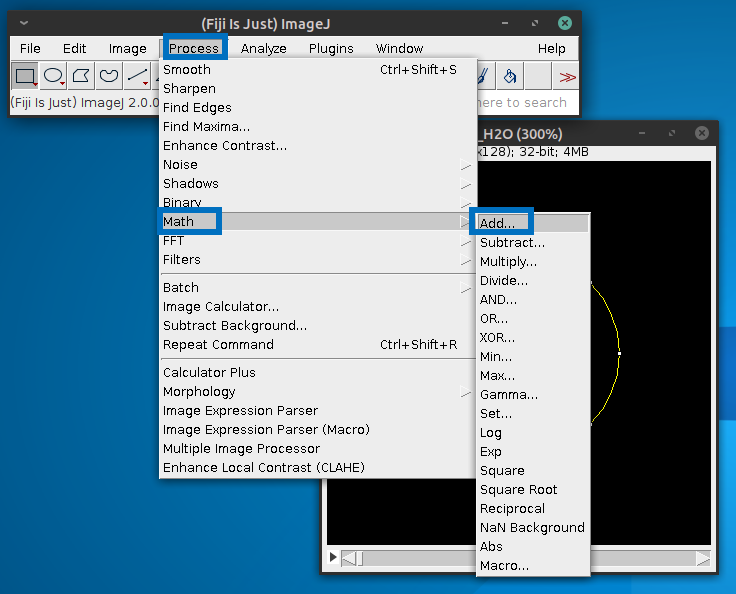Image resolution: width=736 pixels, height=594 pixels.
Task: Choose Smooth from Process menu
Action: point(318,69)
